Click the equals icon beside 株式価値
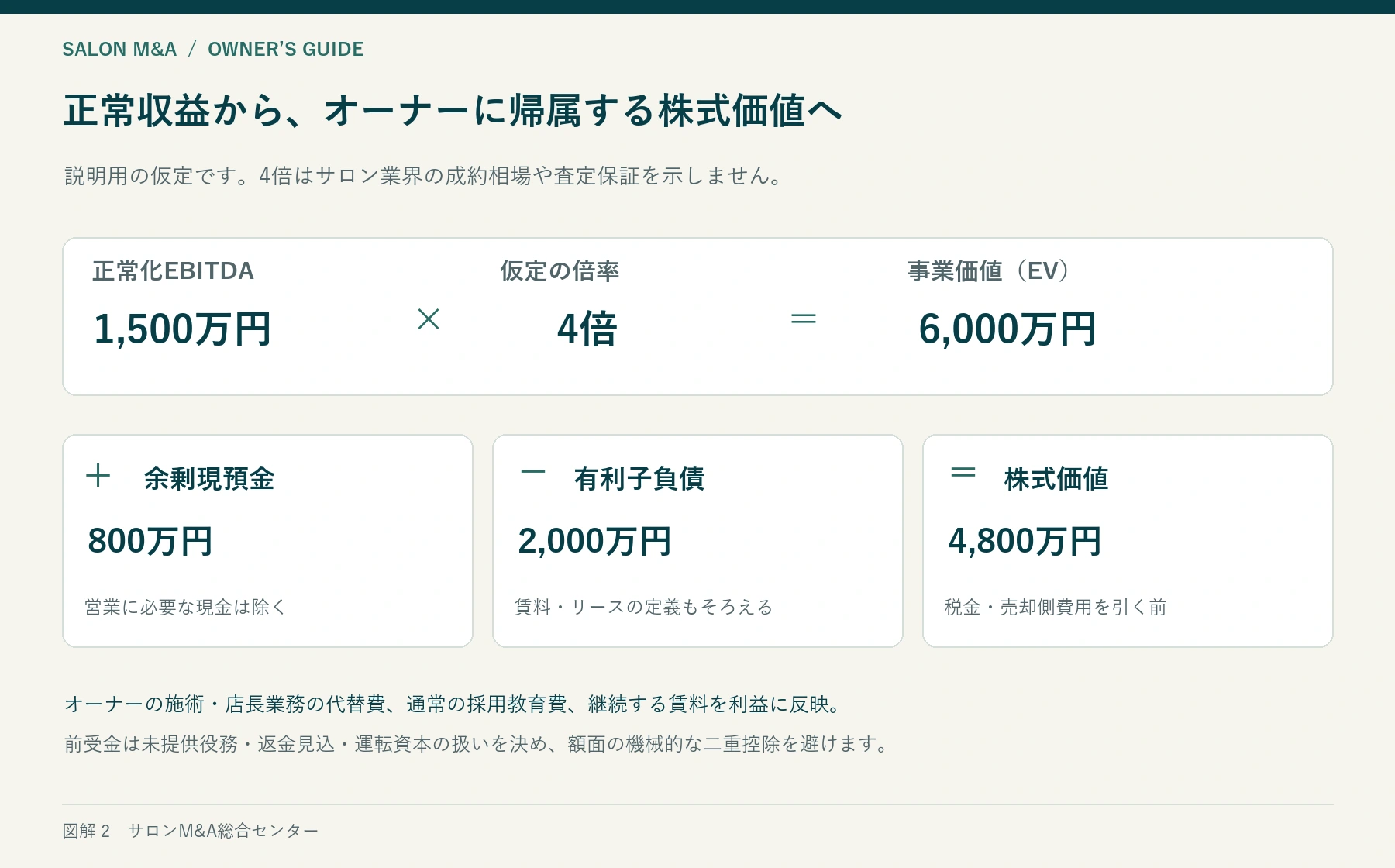Image resolution: width=1395 pixels, height=868 pixels. 963,472
